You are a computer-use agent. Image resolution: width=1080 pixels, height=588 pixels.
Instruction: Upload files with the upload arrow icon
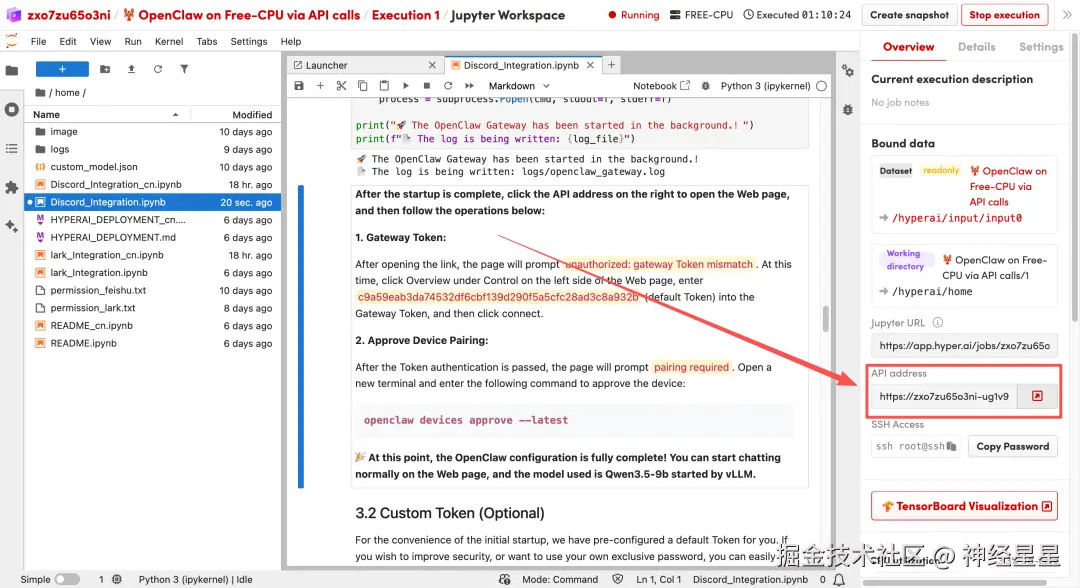[132, 70]
